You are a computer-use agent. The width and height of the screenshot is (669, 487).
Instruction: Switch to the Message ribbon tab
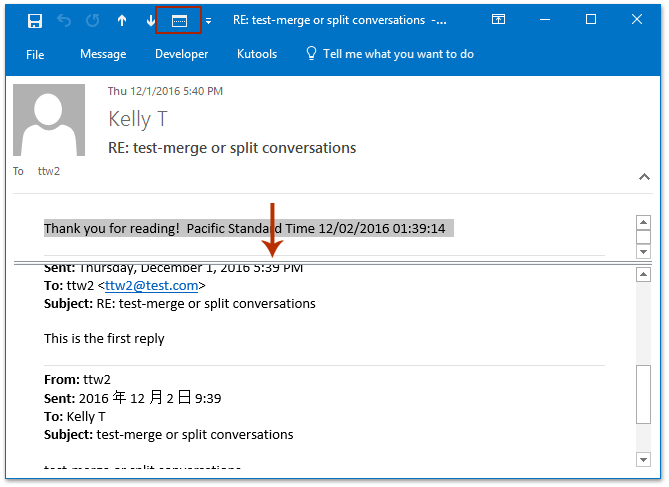[103, 54]
